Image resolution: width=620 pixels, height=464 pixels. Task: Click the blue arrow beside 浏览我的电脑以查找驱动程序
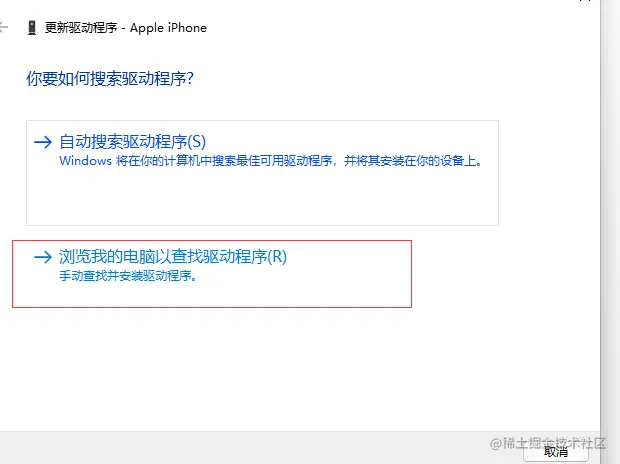tap(43, 257)
